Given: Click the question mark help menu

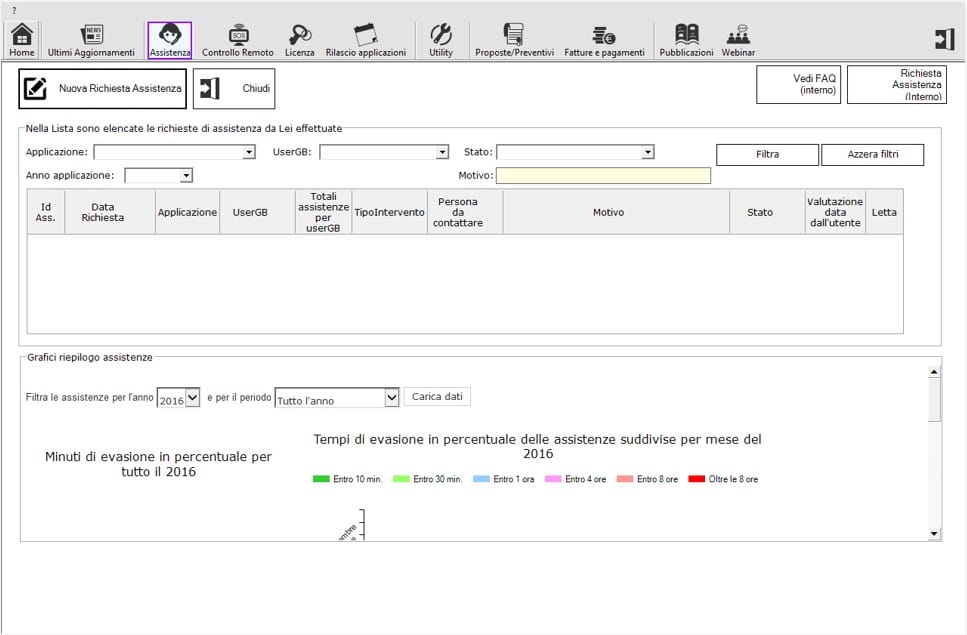Looking at the screenshot, I should tap(14, 10).
